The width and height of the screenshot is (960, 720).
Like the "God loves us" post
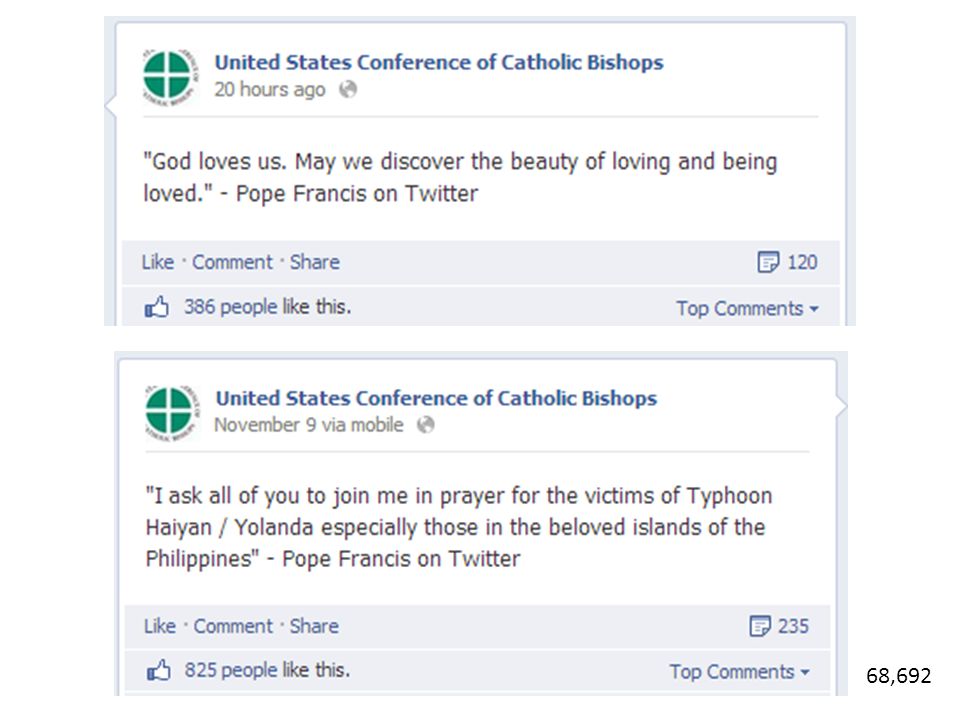[158, 262]
